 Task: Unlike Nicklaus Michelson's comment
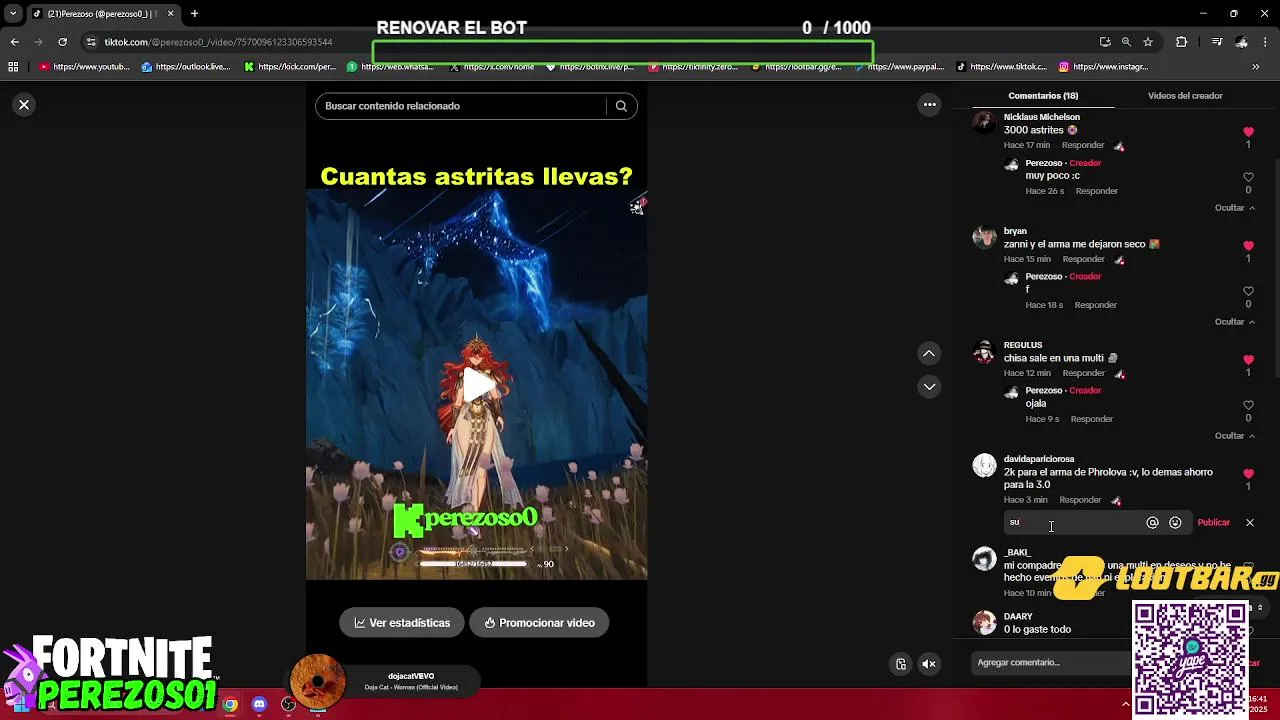1248,132
